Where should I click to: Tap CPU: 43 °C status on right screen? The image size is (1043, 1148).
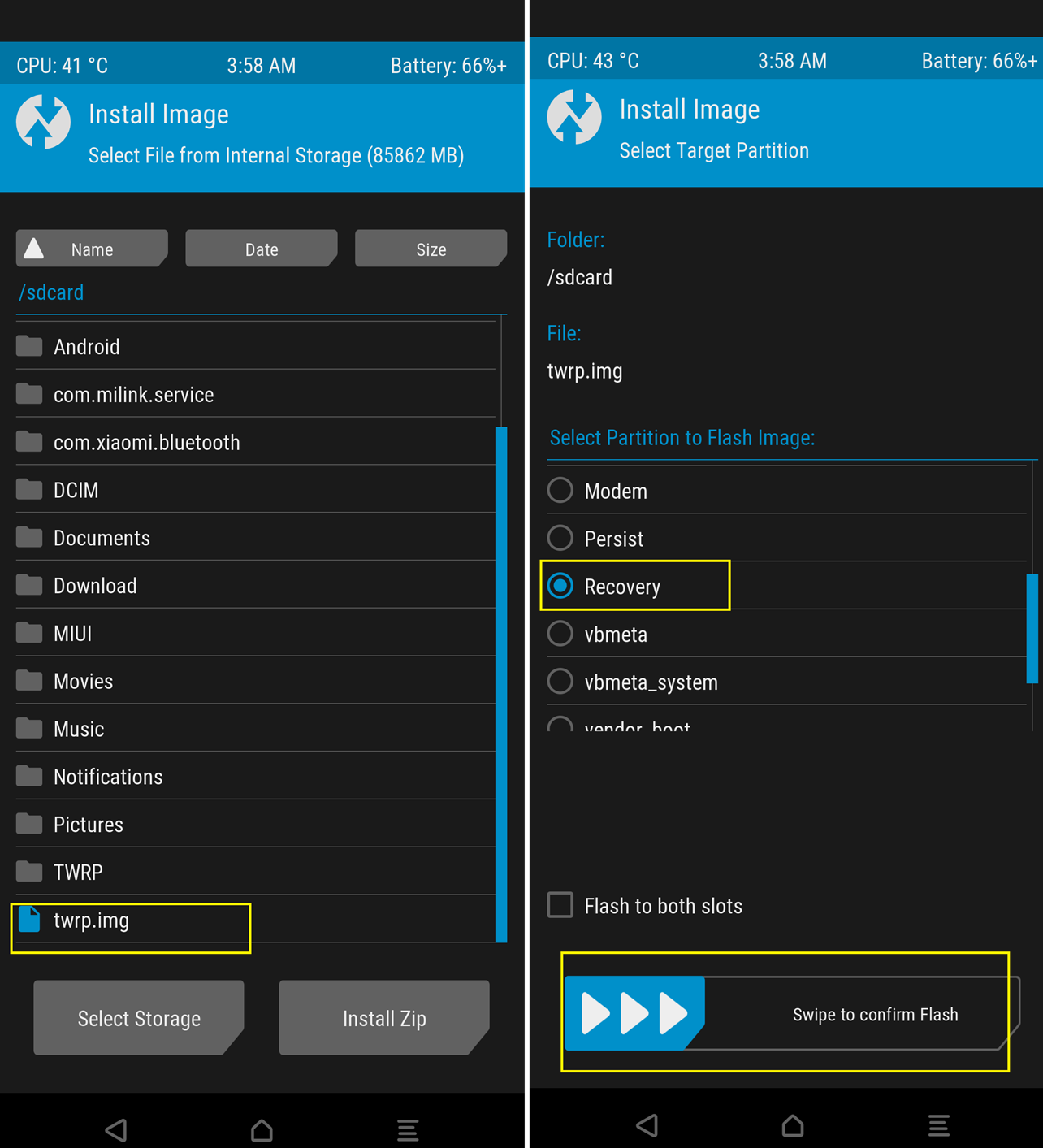(593, 61)
